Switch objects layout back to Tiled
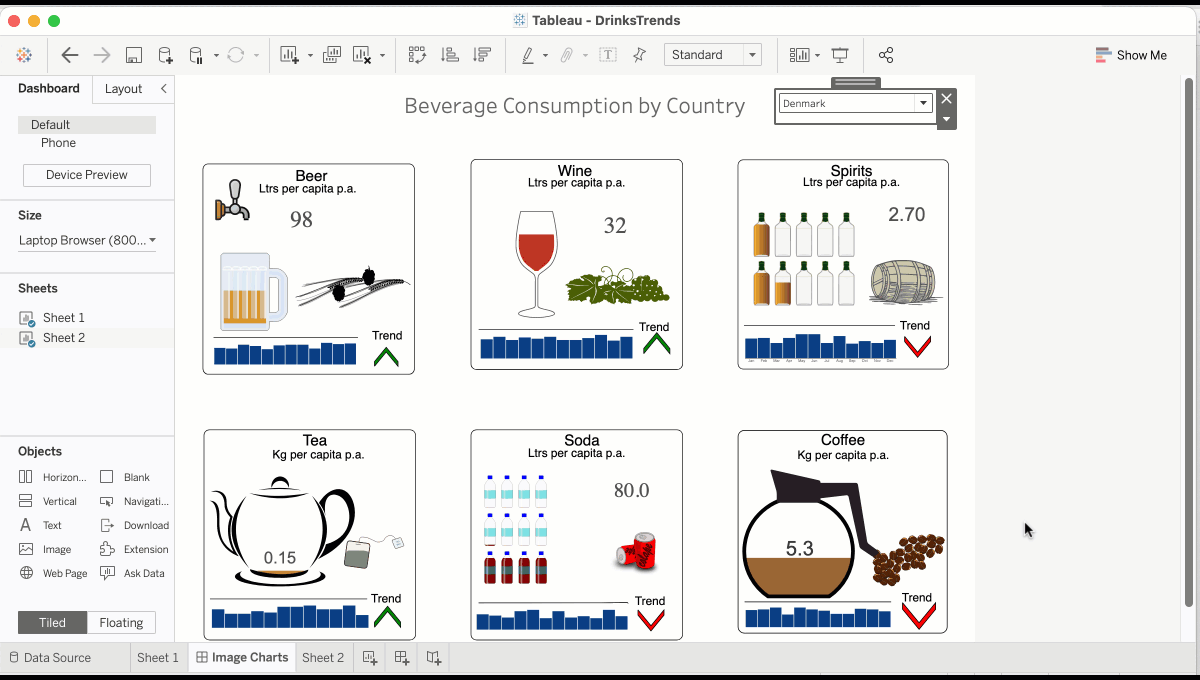1200x680 pixels. [x=52, y=622]
